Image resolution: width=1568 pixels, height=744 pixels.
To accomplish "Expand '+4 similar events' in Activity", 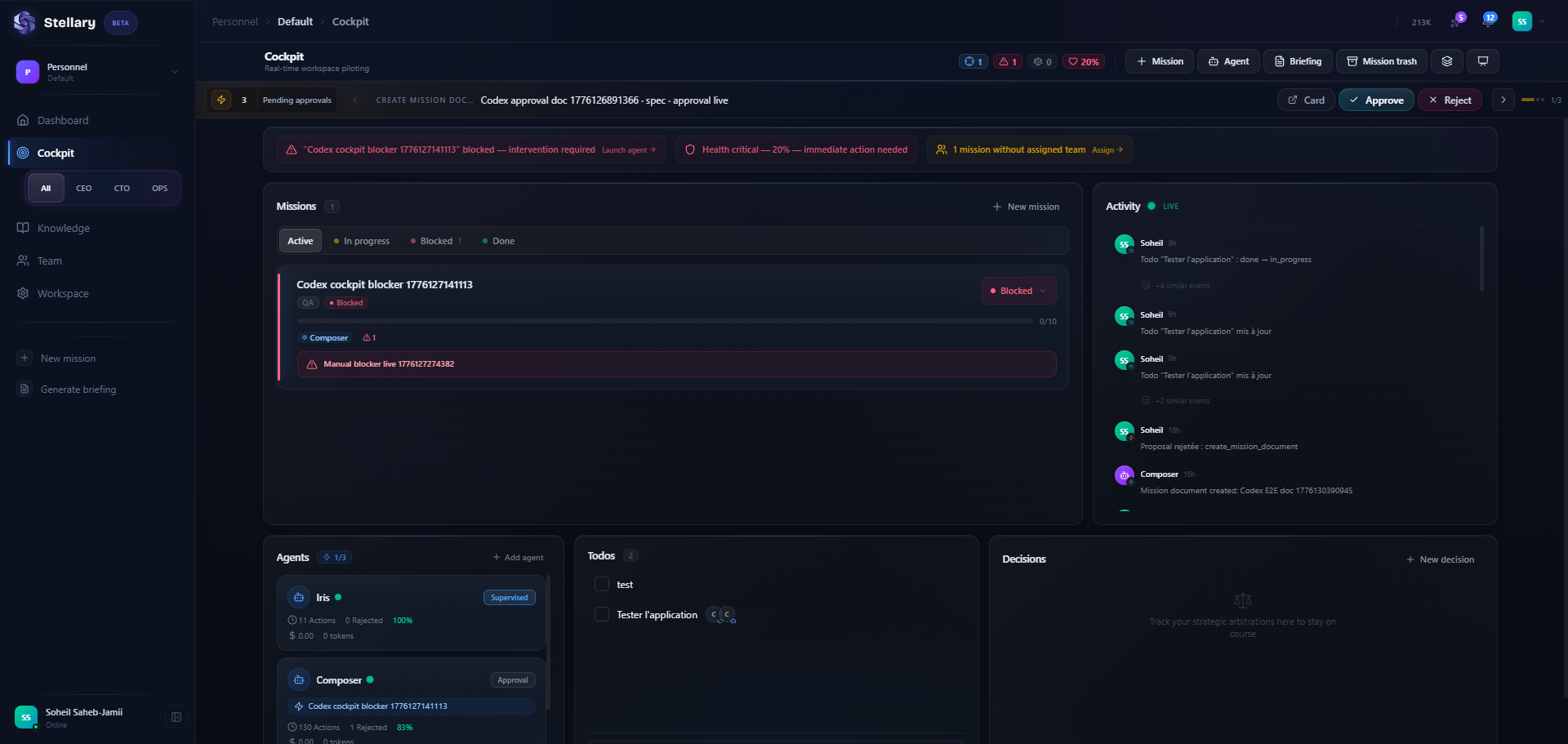I will tap(1176, 286).
